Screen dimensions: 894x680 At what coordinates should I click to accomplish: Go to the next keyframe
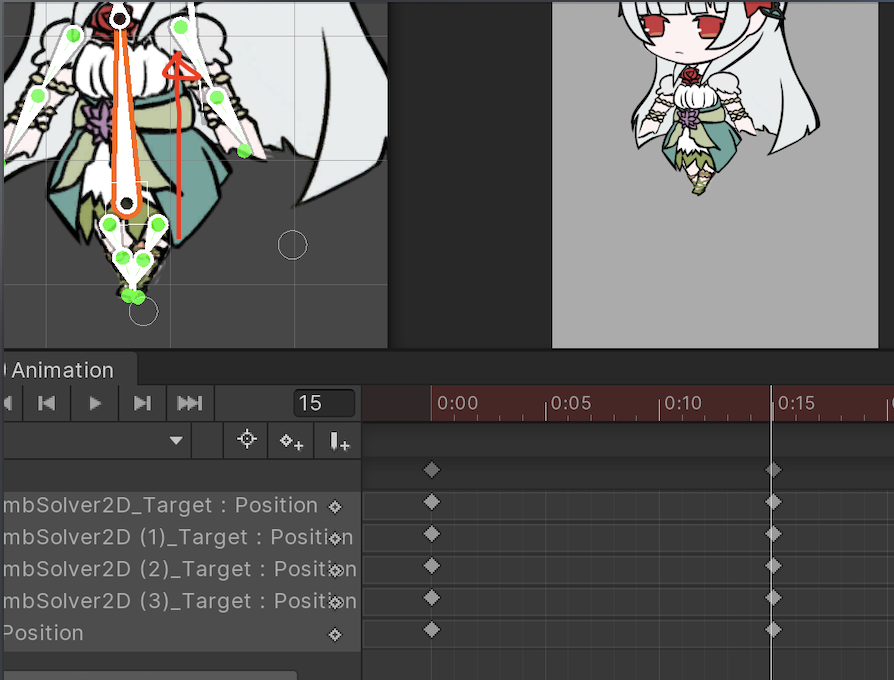point(143,404)
